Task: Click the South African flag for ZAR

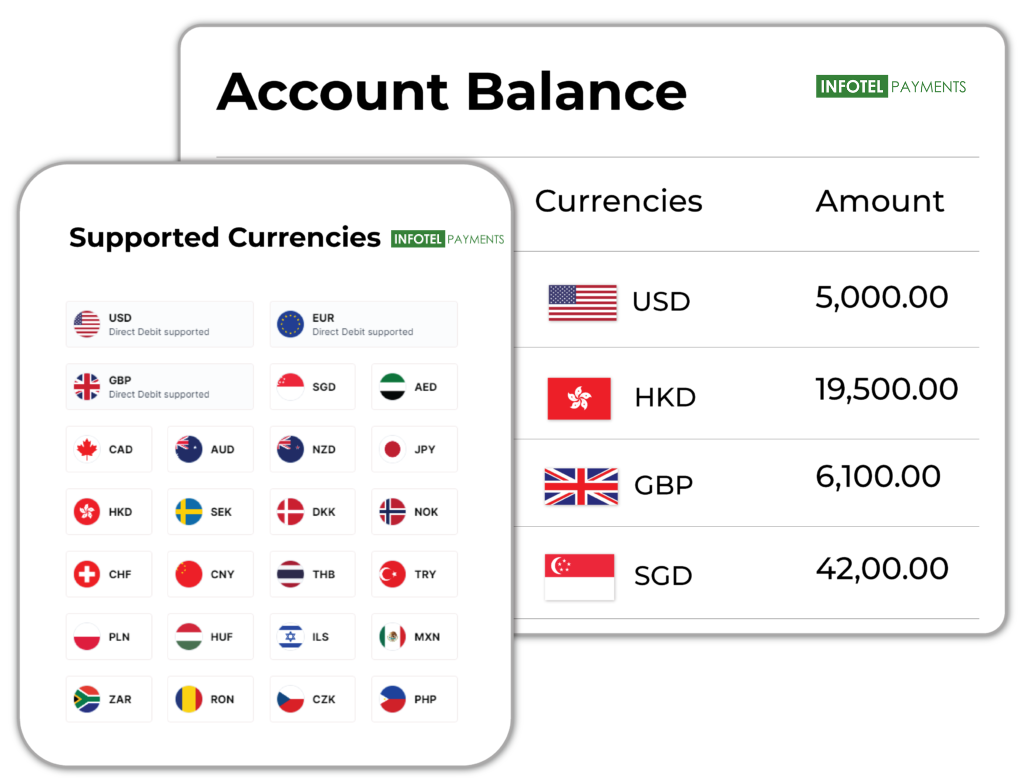Action: coord(87,699)
